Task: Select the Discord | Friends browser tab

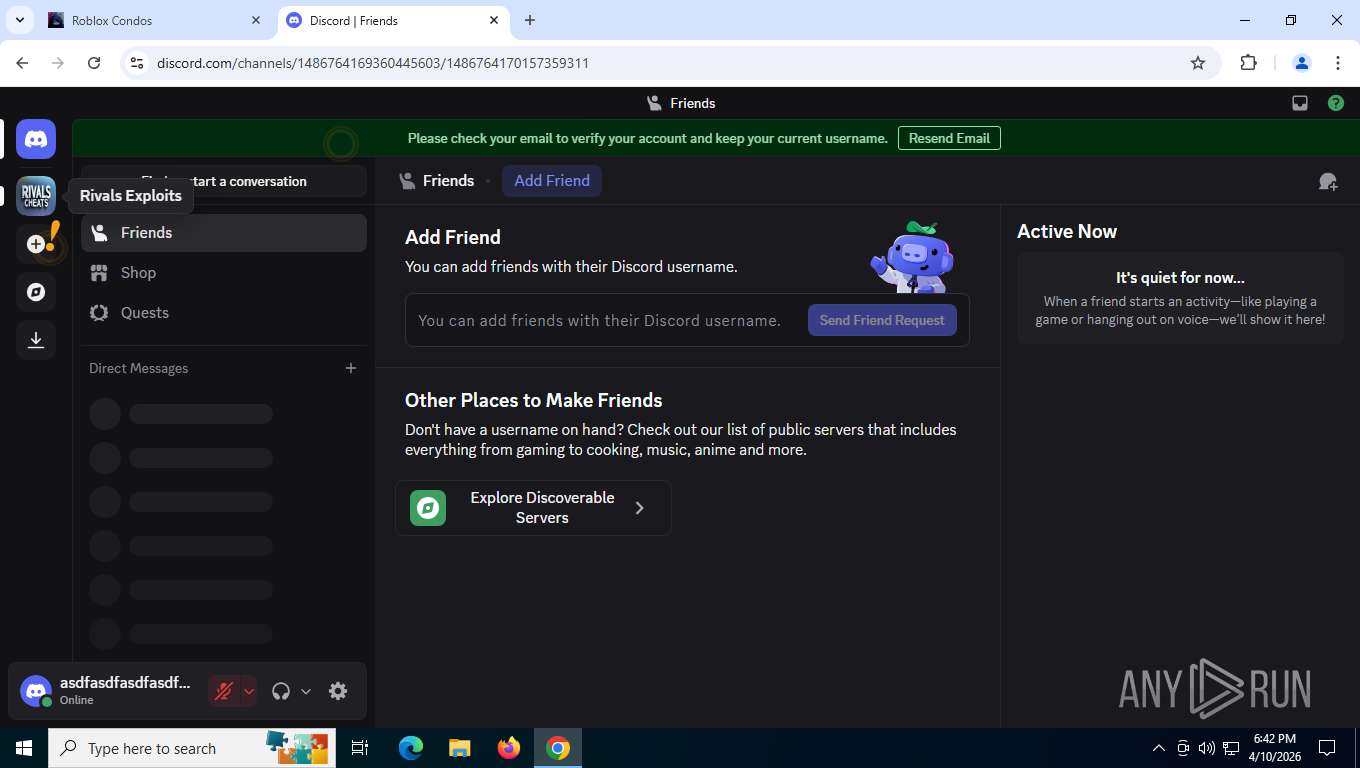Action: coord(393,20)
